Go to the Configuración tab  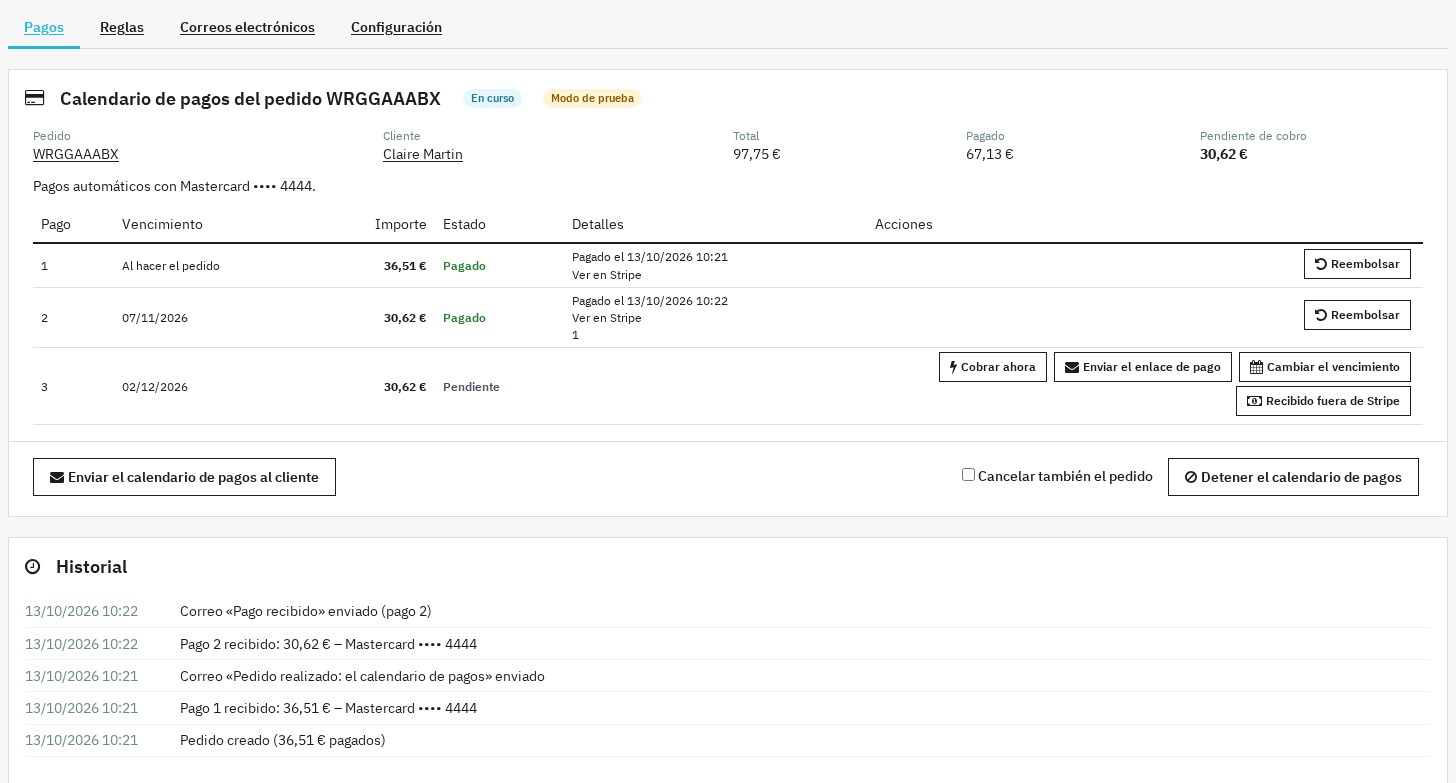click(396, 27)
